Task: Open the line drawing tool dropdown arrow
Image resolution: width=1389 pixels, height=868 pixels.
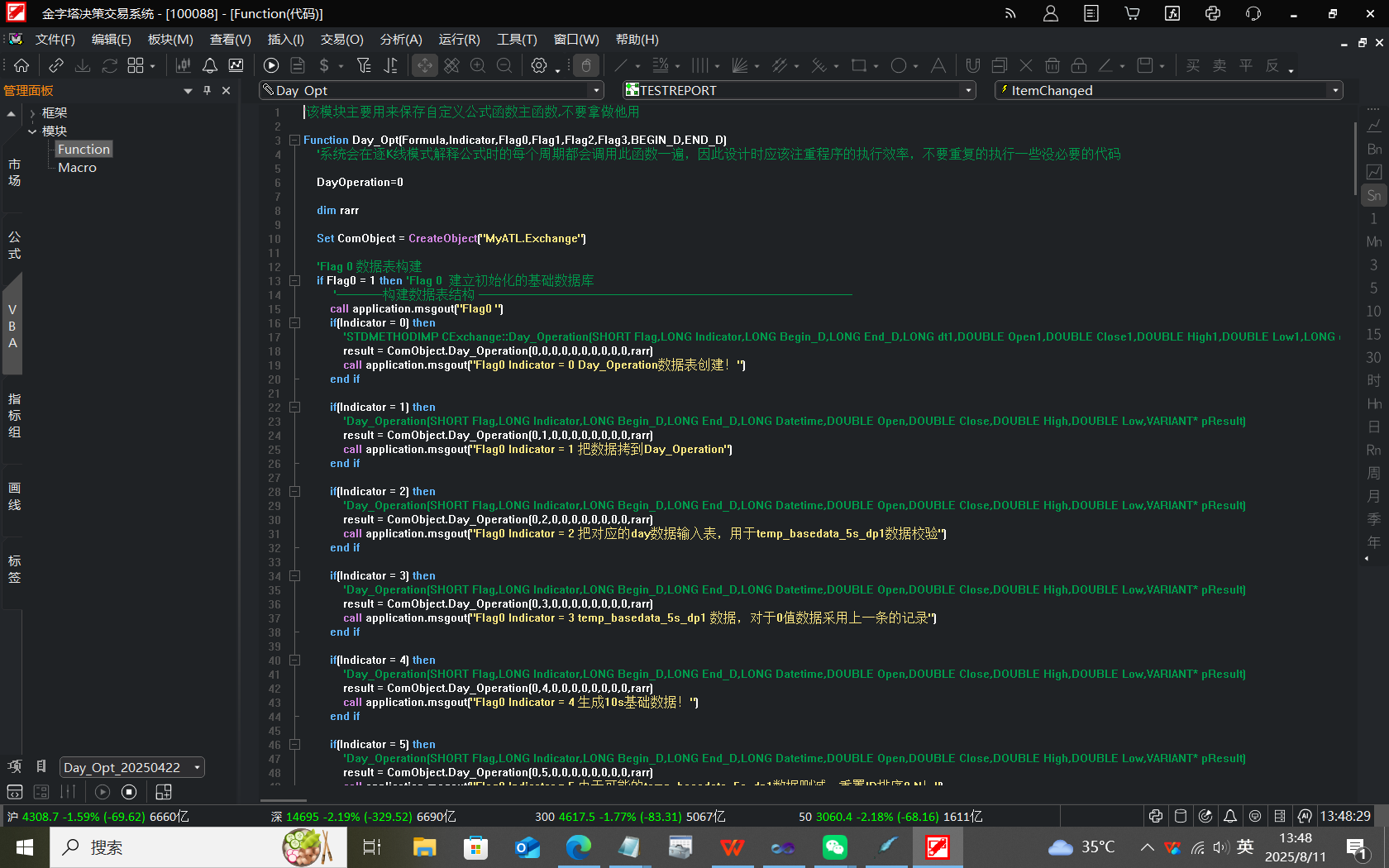Action: pos(638,66)
